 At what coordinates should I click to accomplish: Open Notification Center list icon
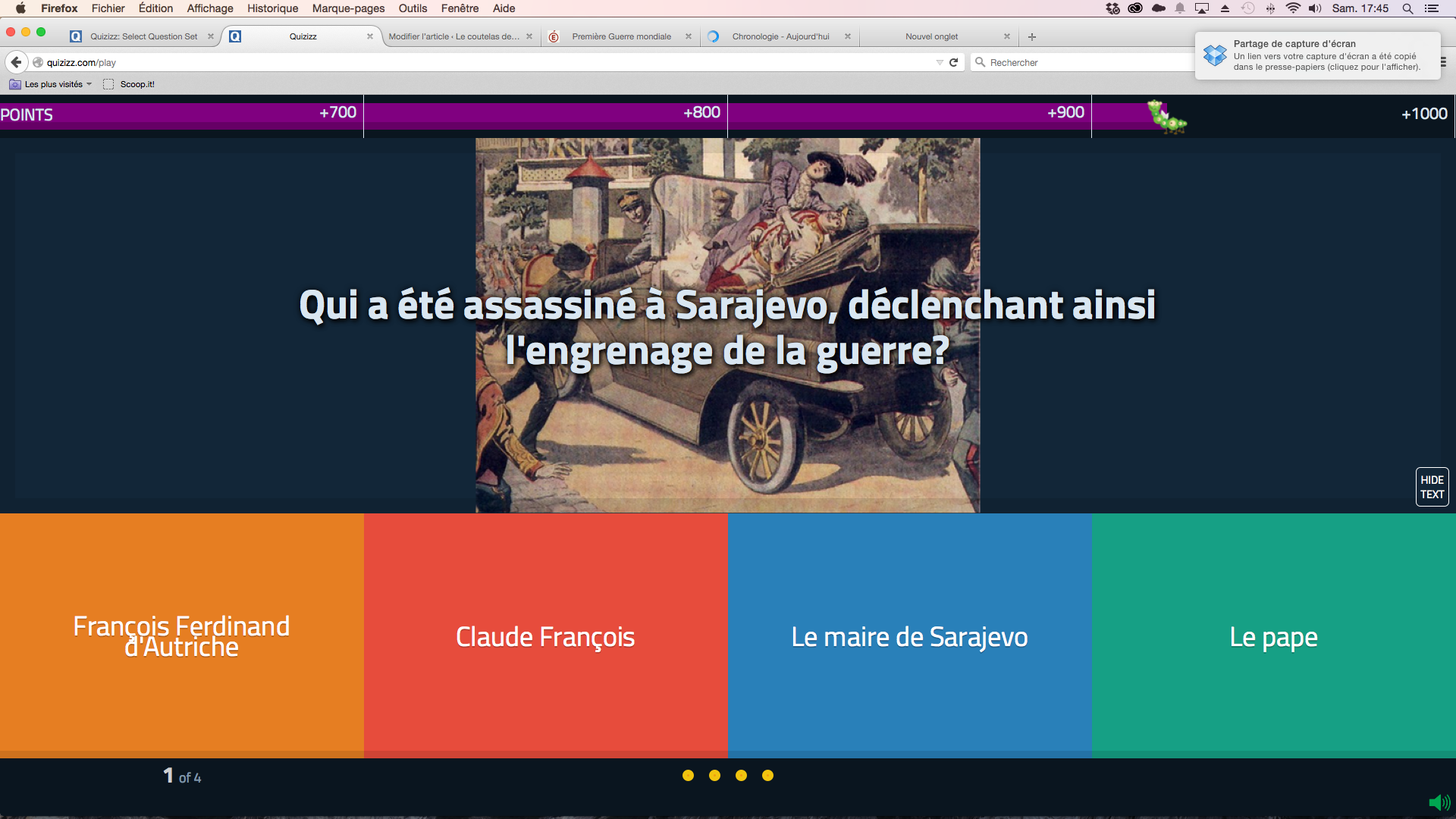pyautogui.click(x=1432, y=8)
